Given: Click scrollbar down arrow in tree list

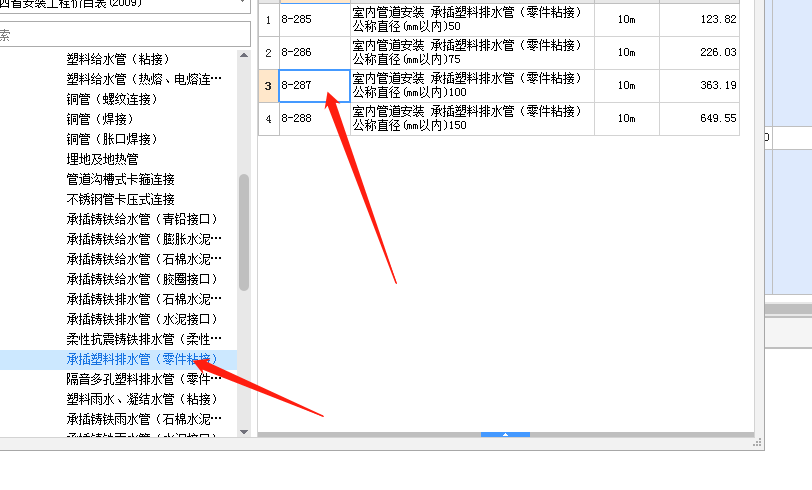Looking at the screenshot, I should pyautogui.click(x=244, y=431).
